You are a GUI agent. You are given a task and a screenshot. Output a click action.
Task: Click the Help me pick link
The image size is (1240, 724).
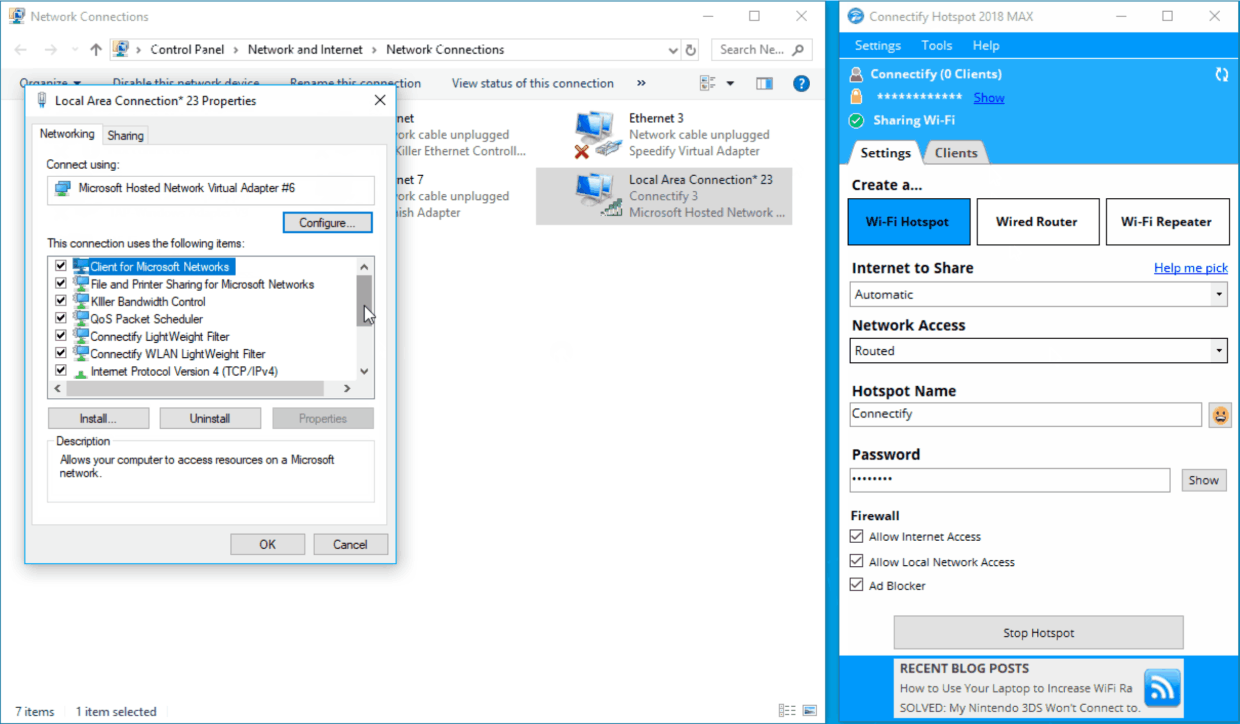click(1191, 268)
